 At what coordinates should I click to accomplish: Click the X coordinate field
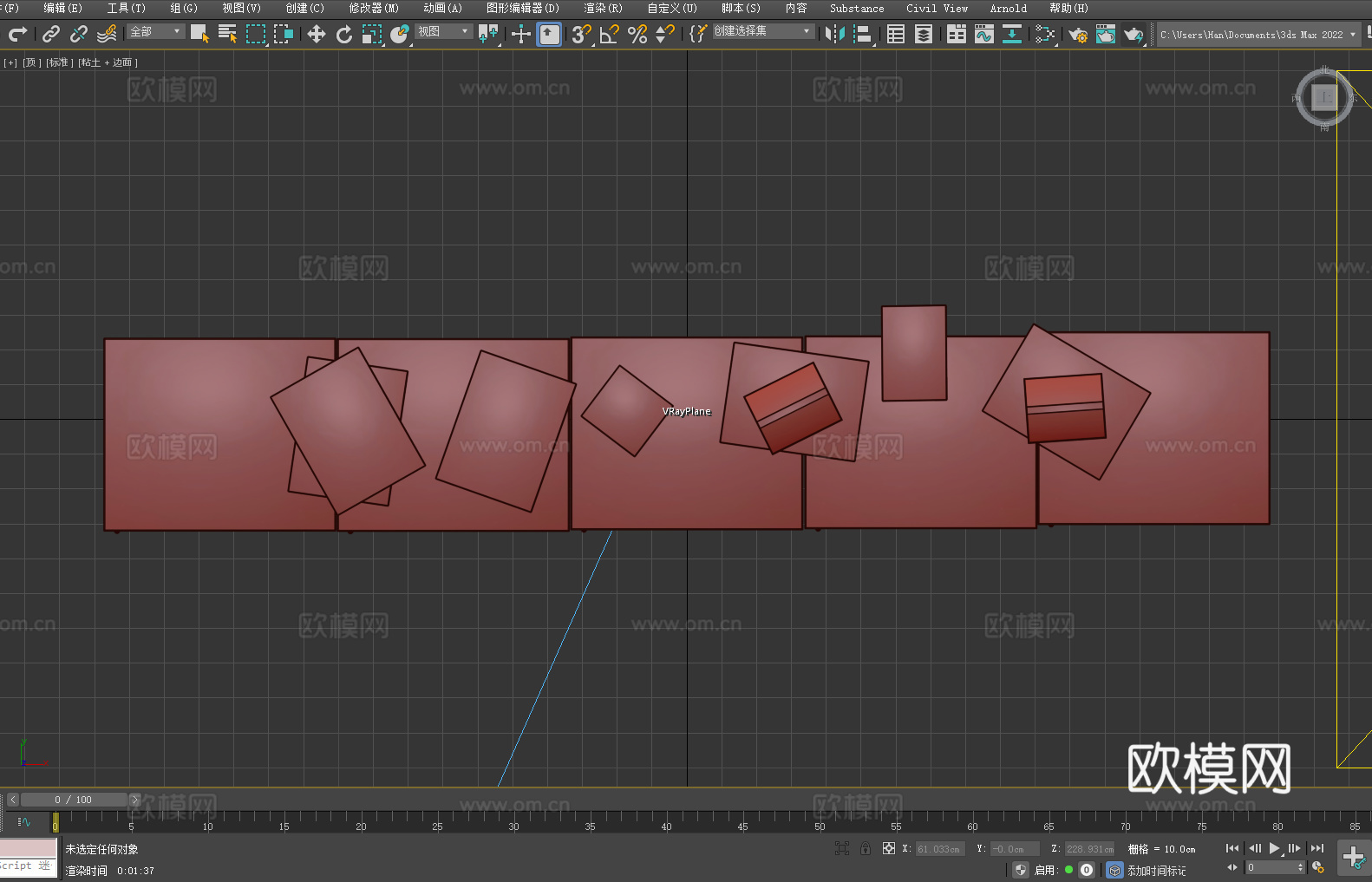(940, 849)
